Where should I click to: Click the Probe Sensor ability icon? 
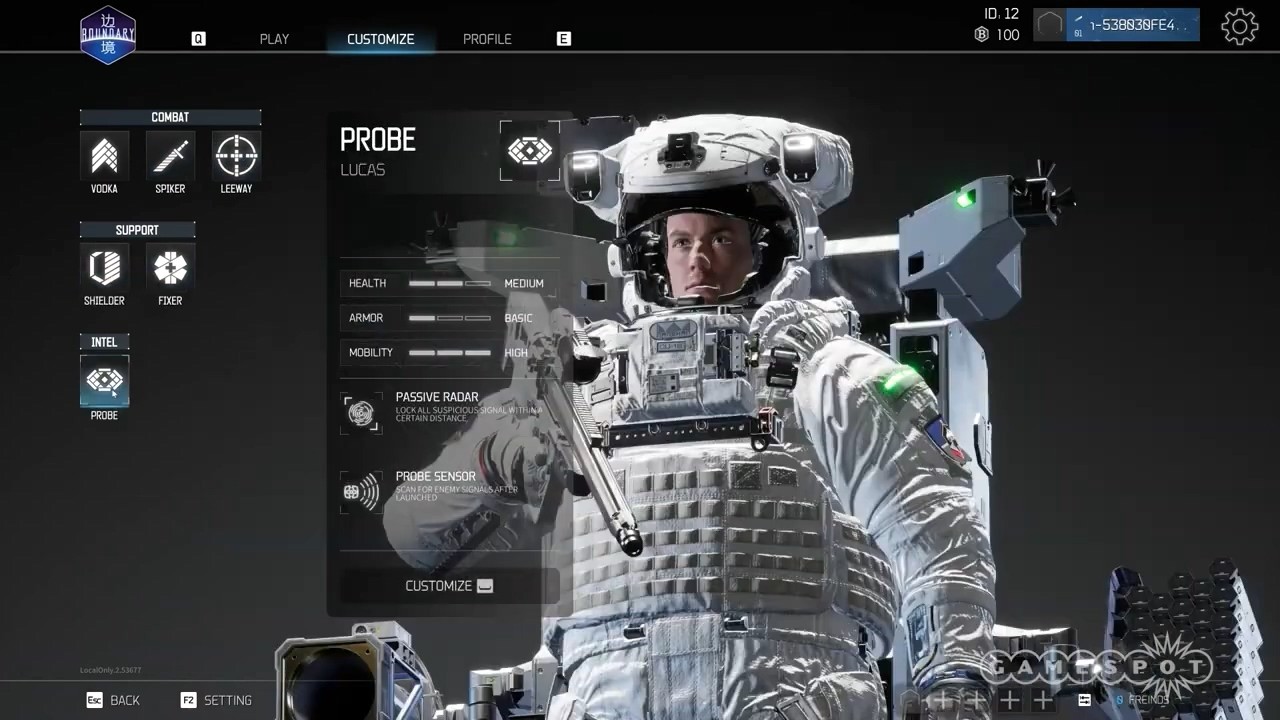click(x=361, y=492)
